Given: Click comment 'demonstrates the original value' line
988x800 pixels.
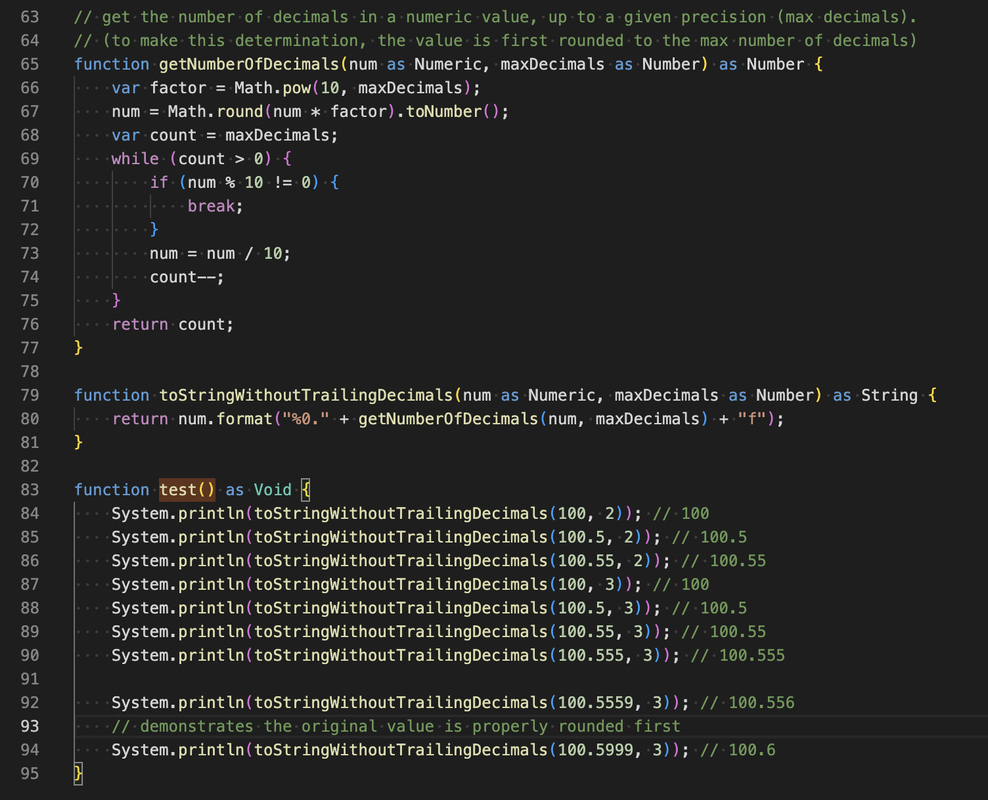Looking at the screenshot, I should (396, 726).
